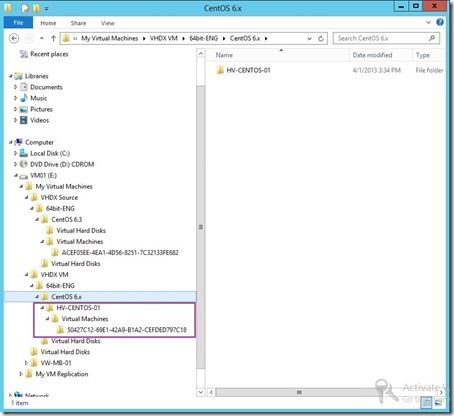Screen dimensions: 454x416
Task: Expand the VW-MB-01 tree node
Action: click(x=26, y=363)
